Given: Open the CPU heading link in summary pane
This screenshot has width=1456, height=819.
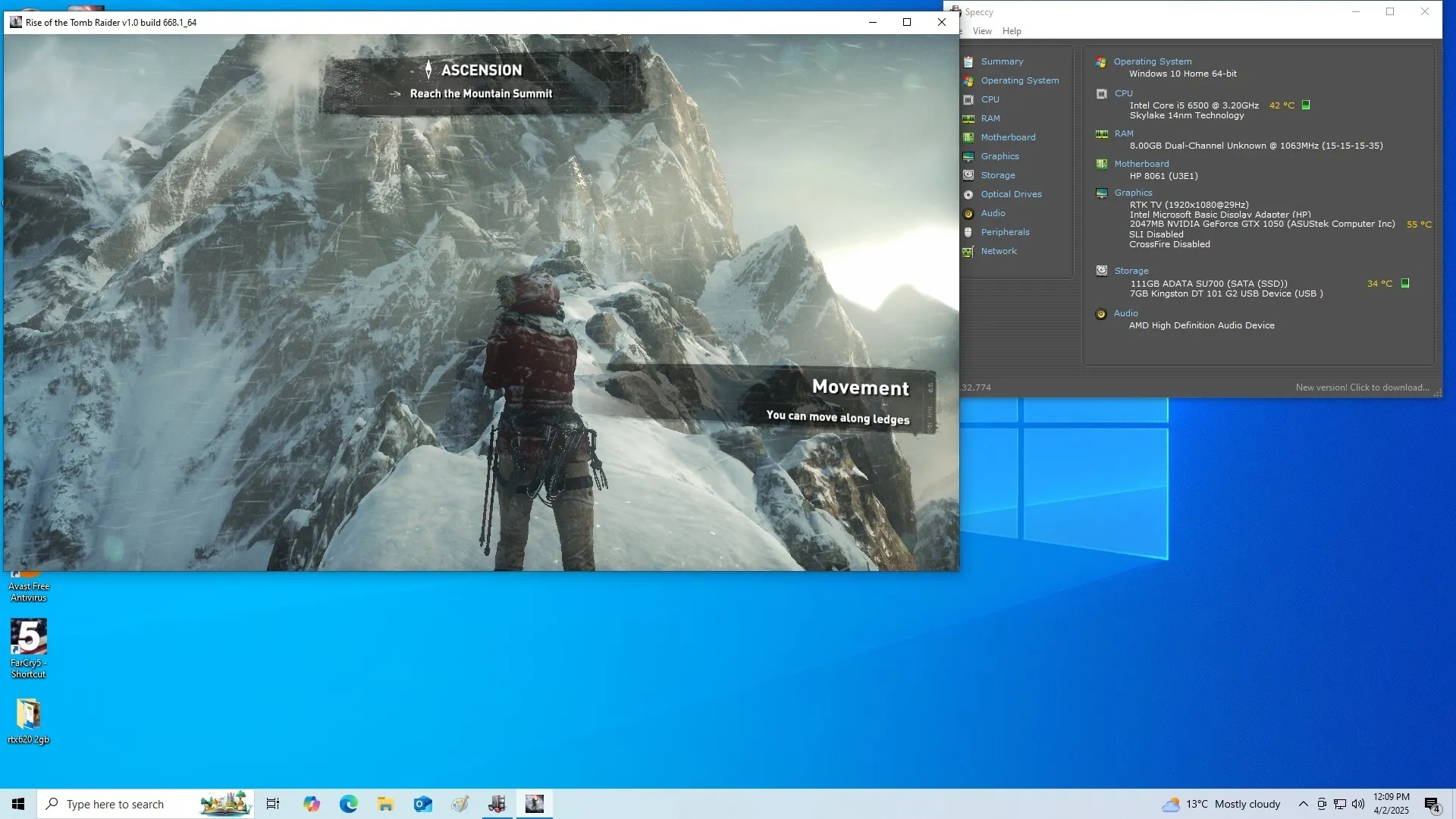Looking at the screenshot, I should [1123, 93].
